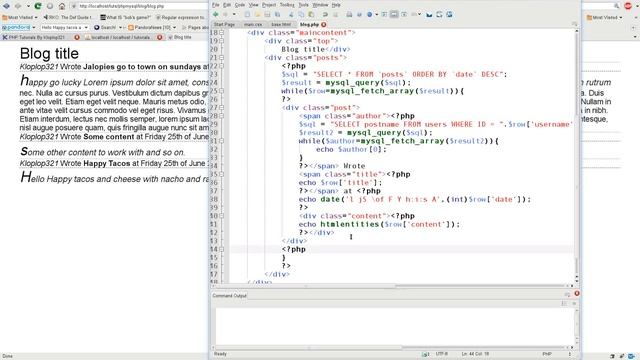Open the Code menu
Viewport: 640px width, 360px height.
point(240,5)
